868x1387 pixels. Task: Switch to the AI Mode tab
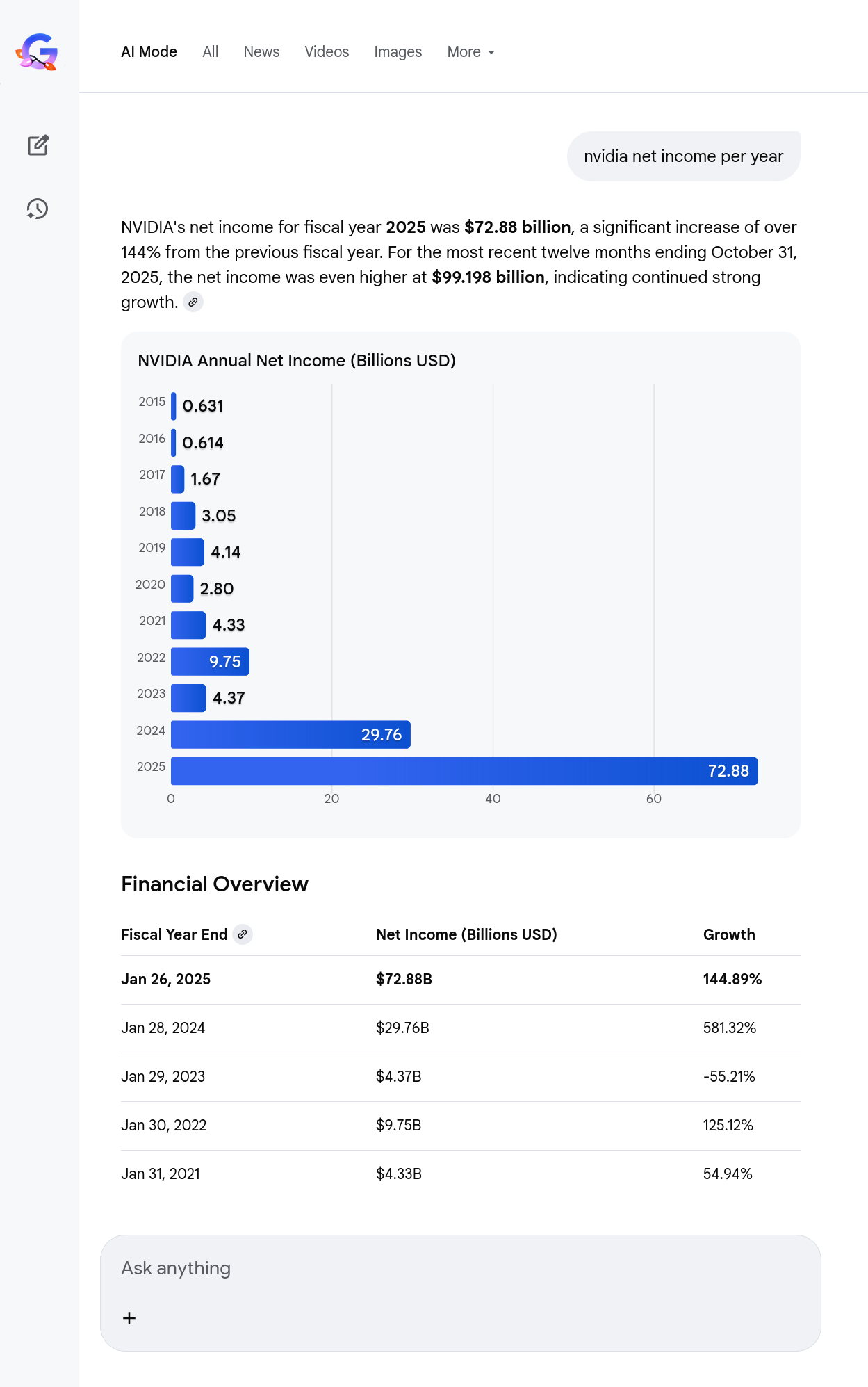[149, 52]
